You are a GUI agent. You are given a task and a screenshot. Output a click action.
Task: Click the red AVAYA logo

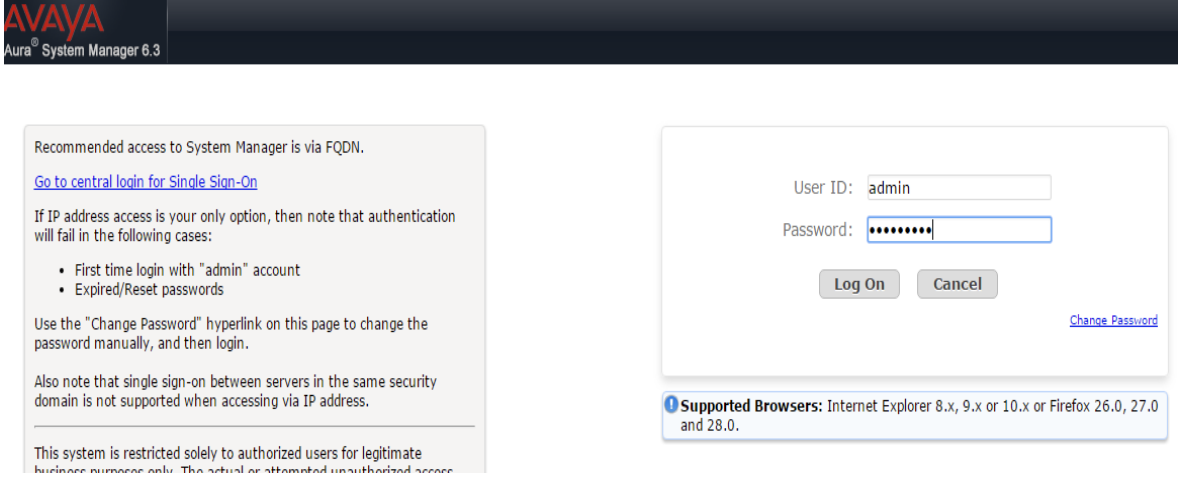tap(53, 20)
